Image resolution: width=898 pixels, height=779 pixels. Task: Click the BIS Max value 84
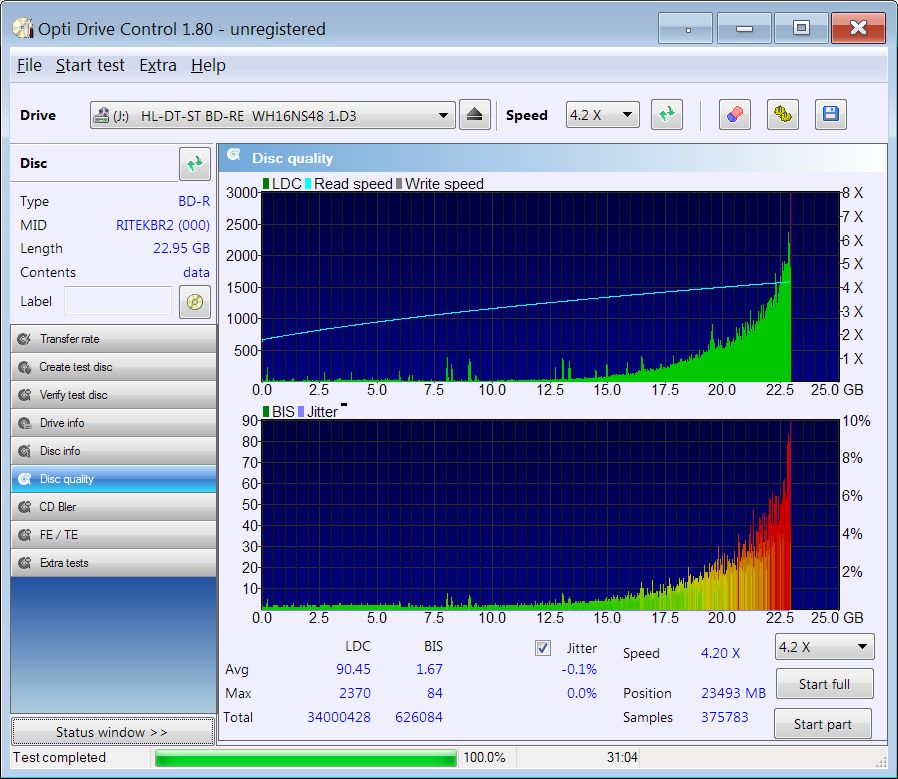pyautogui.click(x=435, y=693)
